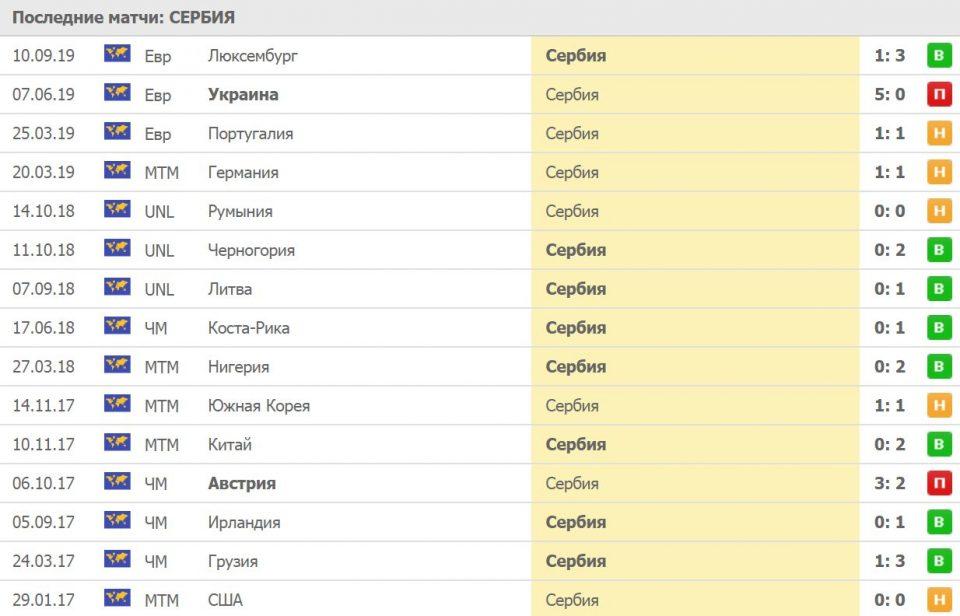Click the flag icon beside Украина match
Screen dimensions: 960x616
pos(117,93)
